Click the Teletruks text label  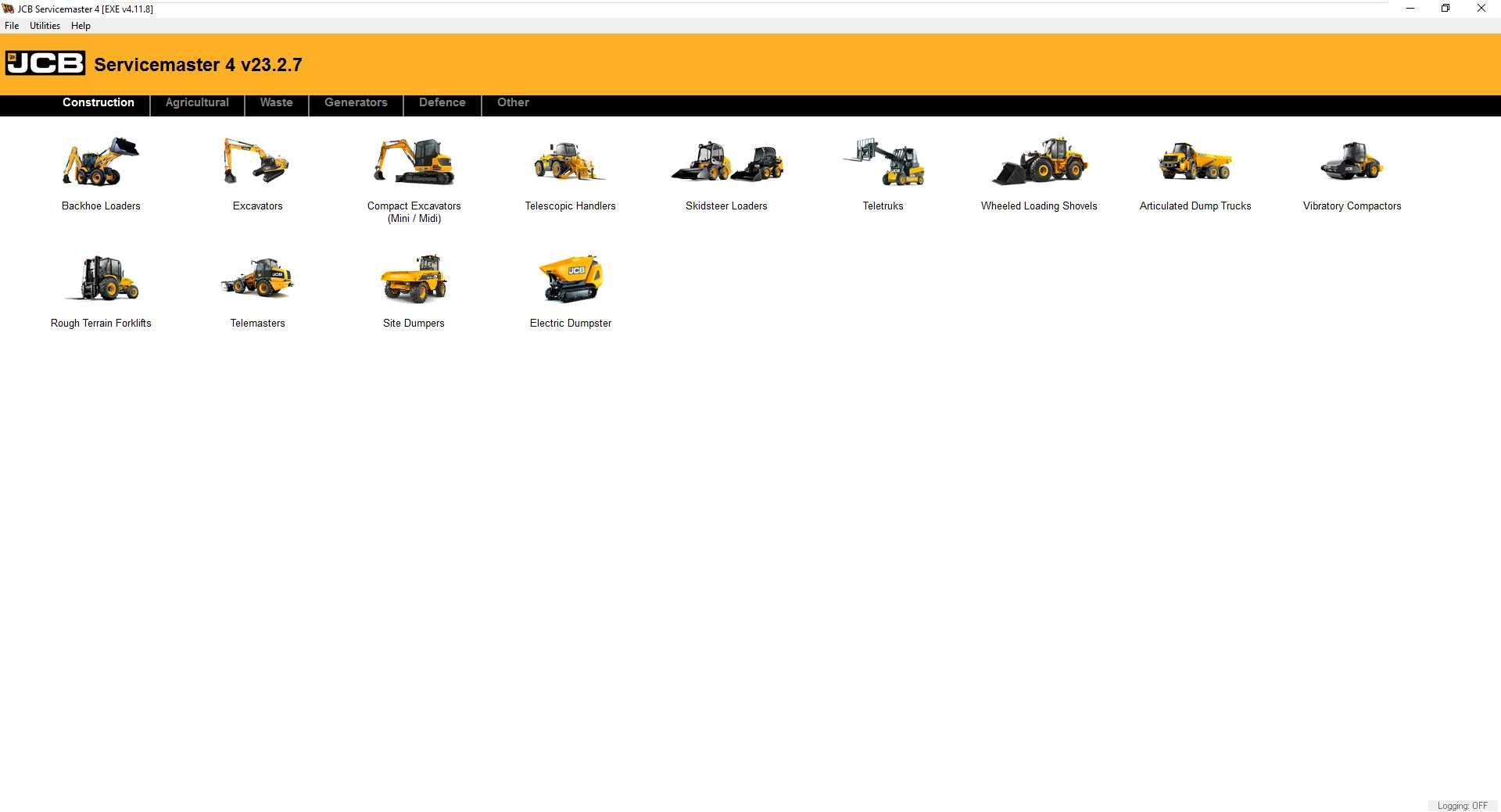click(x=883, y=206)
